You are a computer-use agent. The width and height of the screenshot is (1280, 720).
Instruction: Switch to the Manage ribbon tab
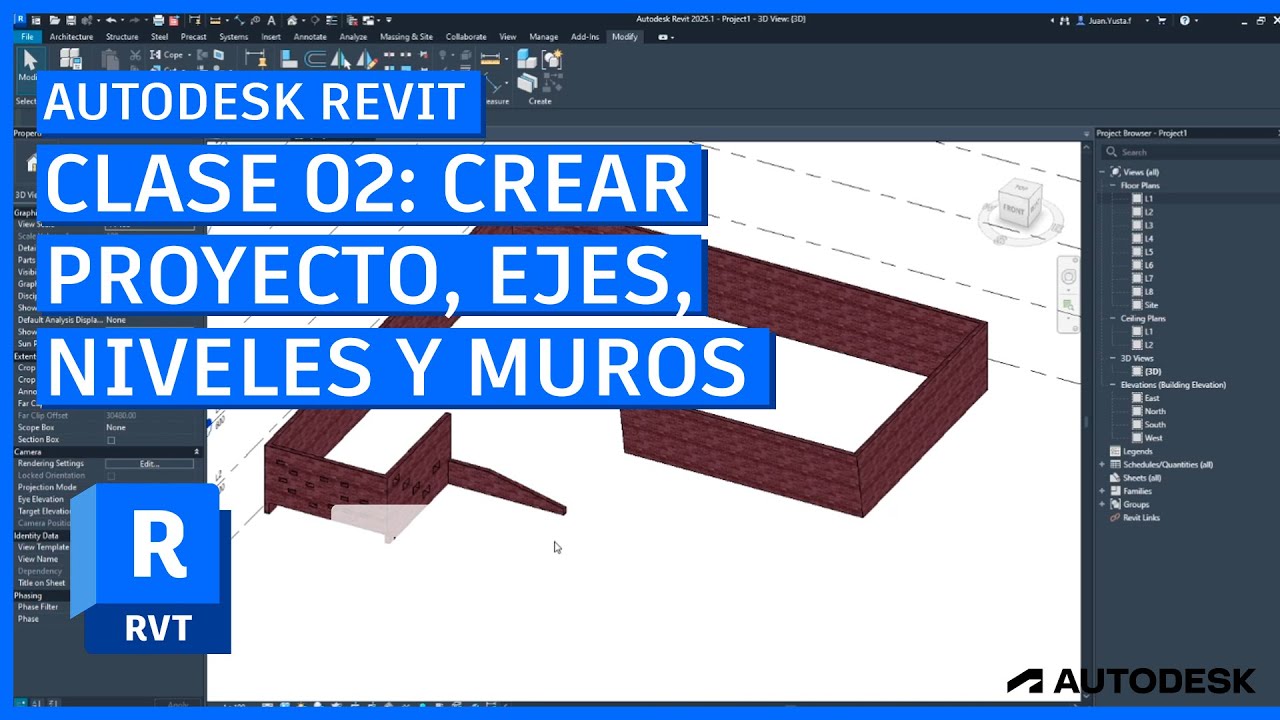(543, 37)
